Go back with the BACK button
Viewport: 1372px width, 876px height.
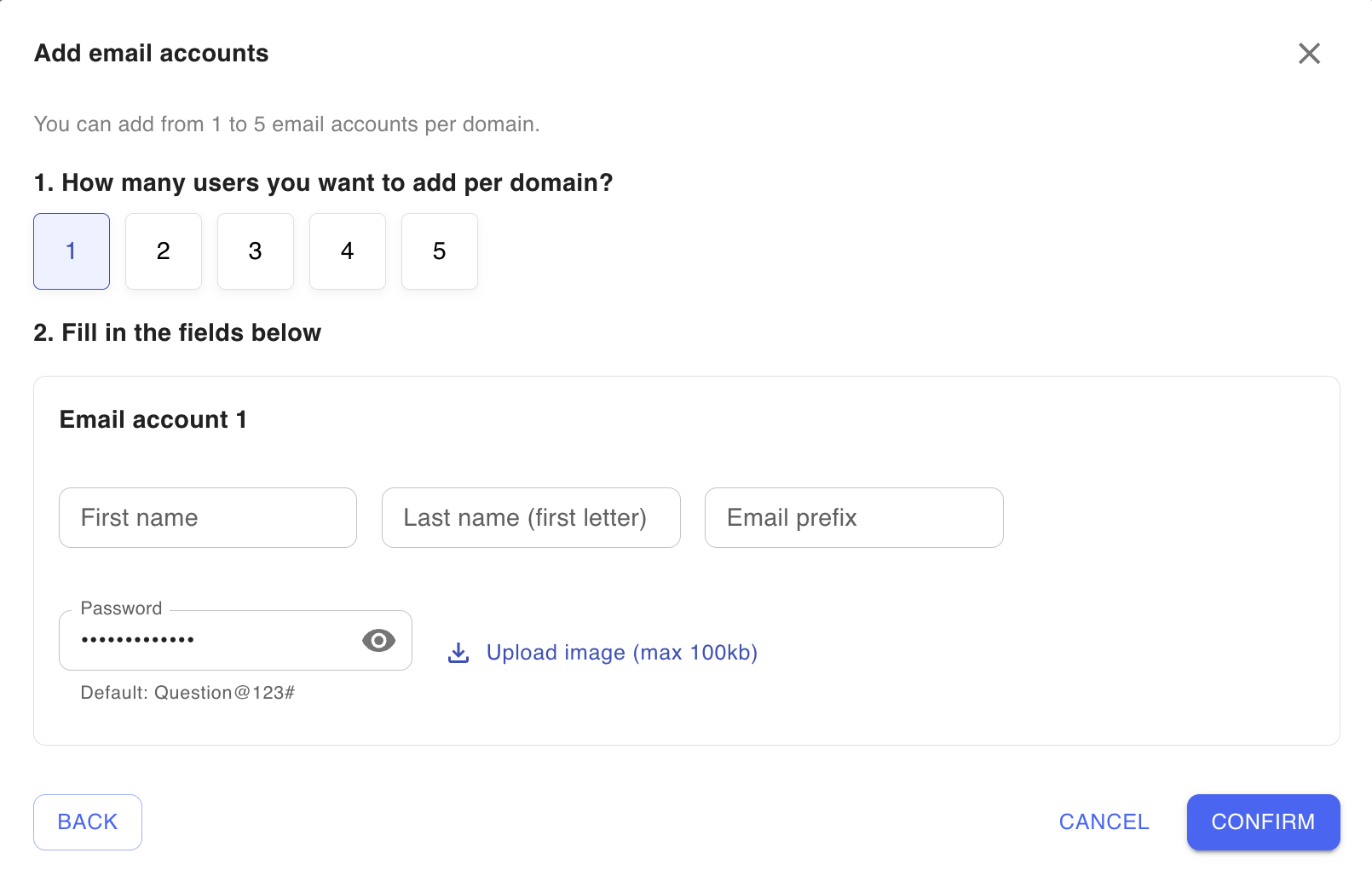(88, 822)
